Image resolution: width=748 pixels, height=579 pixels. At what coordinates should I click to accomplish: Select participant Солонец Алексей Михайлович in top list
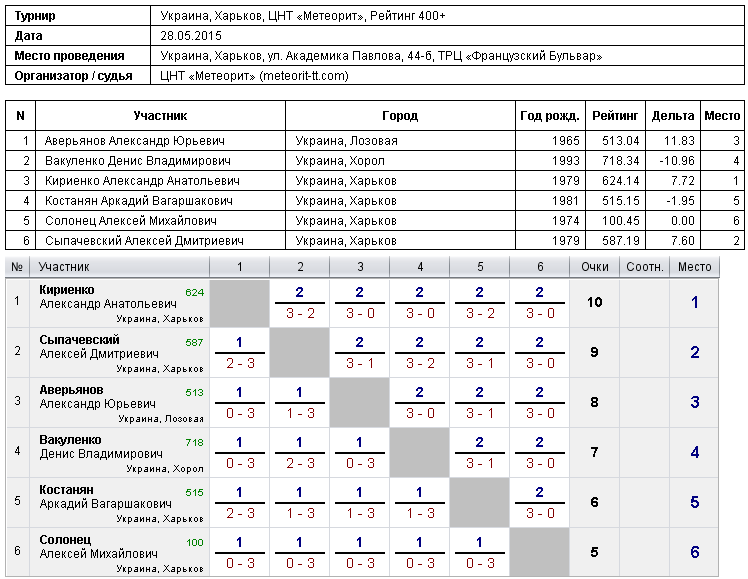tap(131, 221)
